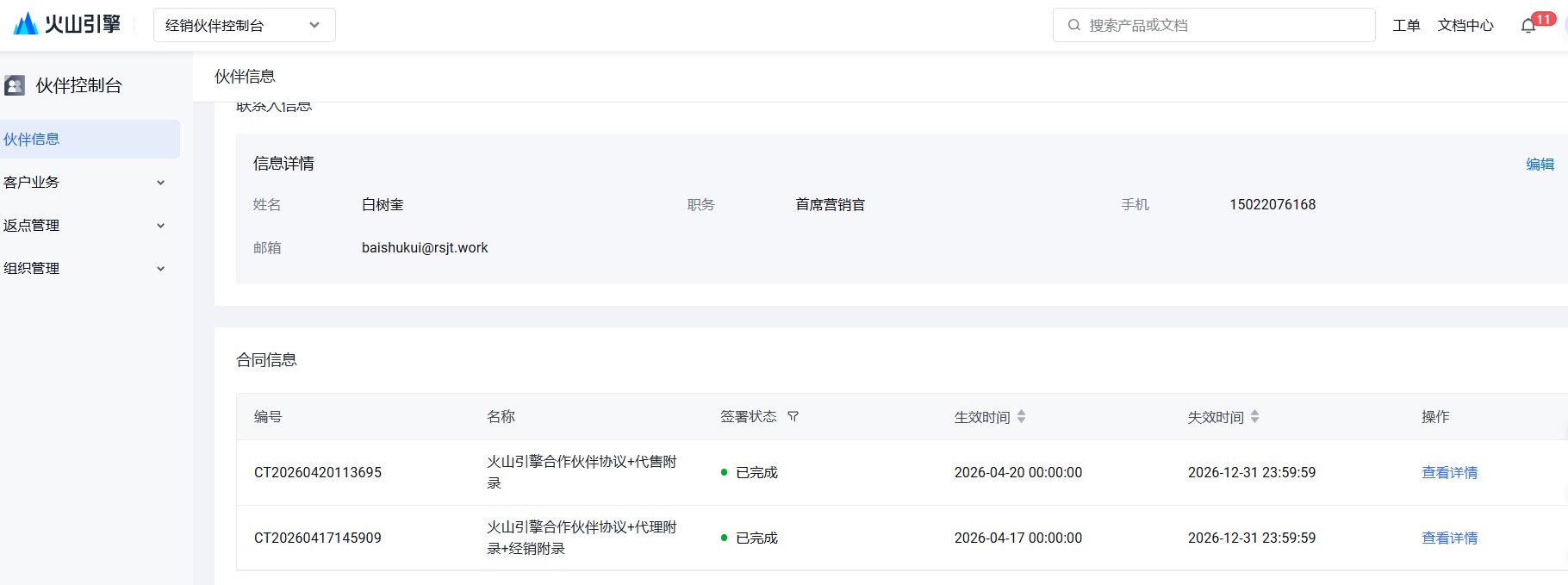Viewport: 1568px width, 585px height.
Task: Click the Volcano Engine logo
Action: [x=67, y=24]
